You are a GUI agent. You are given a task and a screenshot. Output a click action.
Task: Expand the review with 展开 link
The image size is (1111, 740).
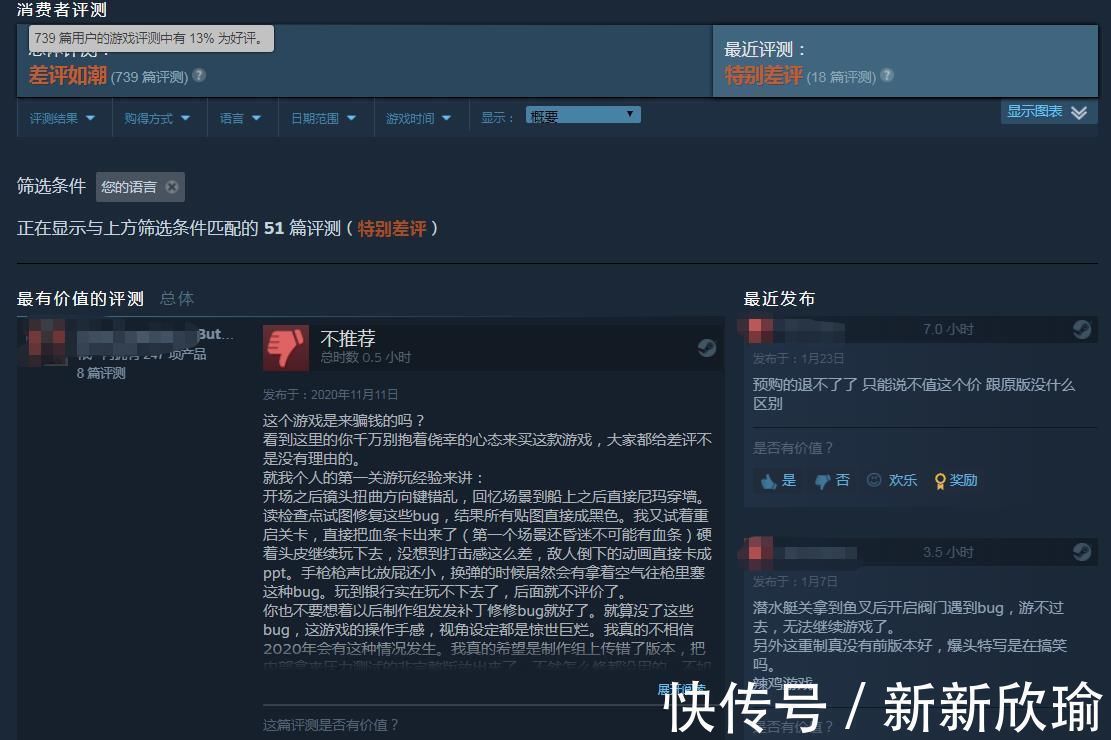[x=683, y=687]
